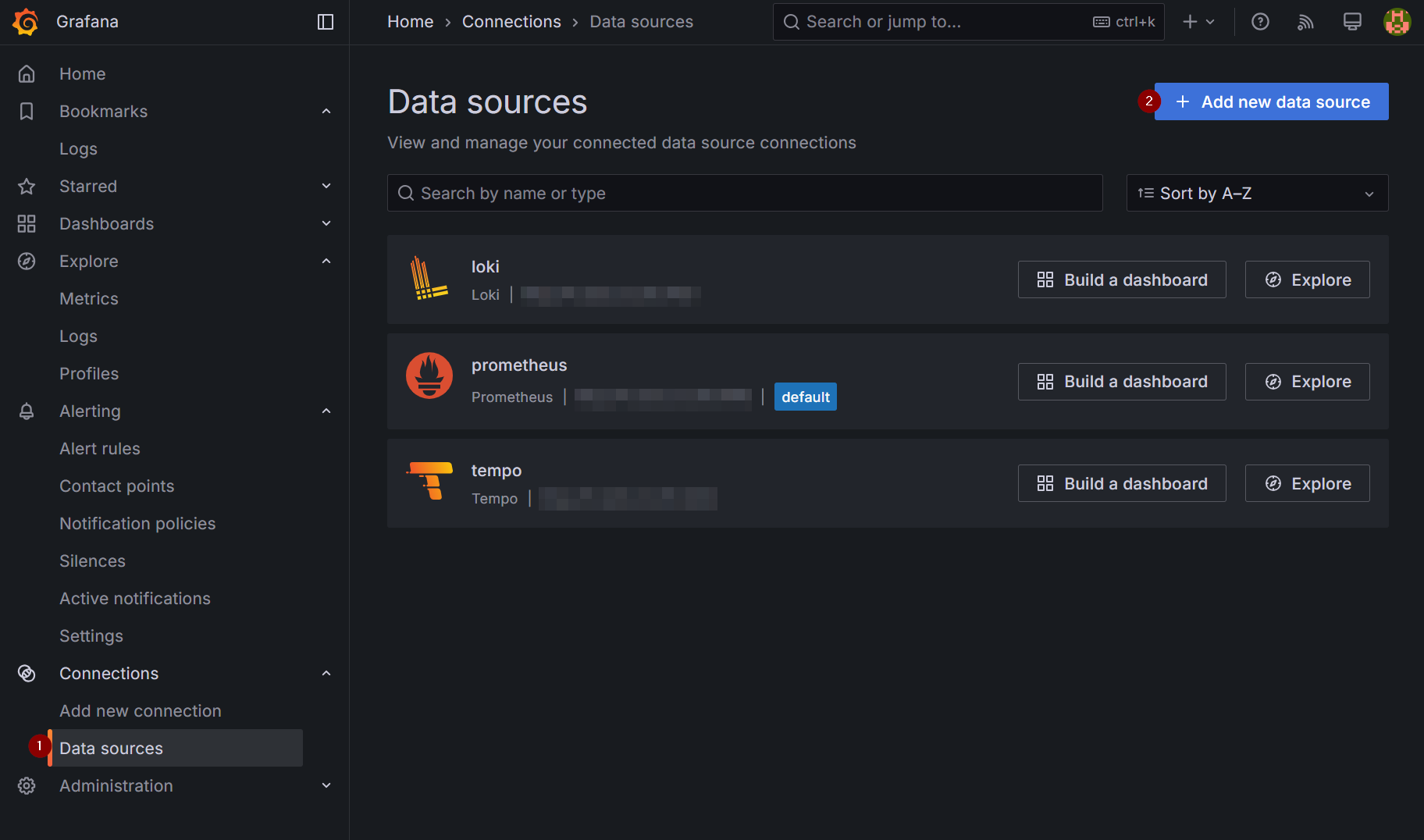Expand the Dashboards section chevron
Viewport: 1424px width, 840px height.
click(326, 223)
